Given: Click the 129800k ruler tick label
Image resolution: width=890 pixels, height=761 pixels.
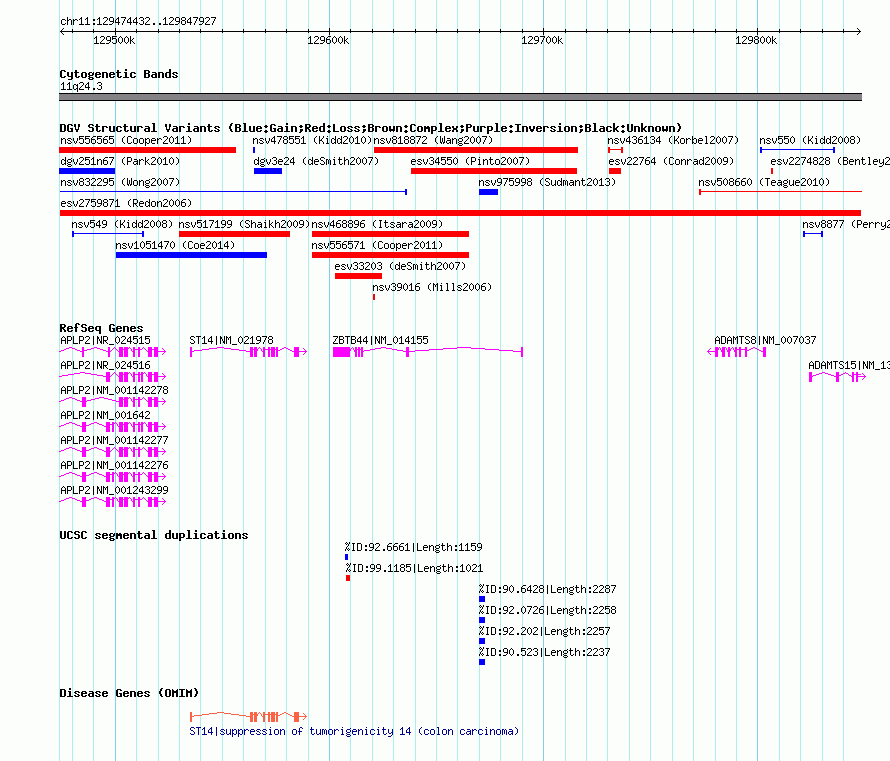Looking at the screenshot, I should coord(756,40).
